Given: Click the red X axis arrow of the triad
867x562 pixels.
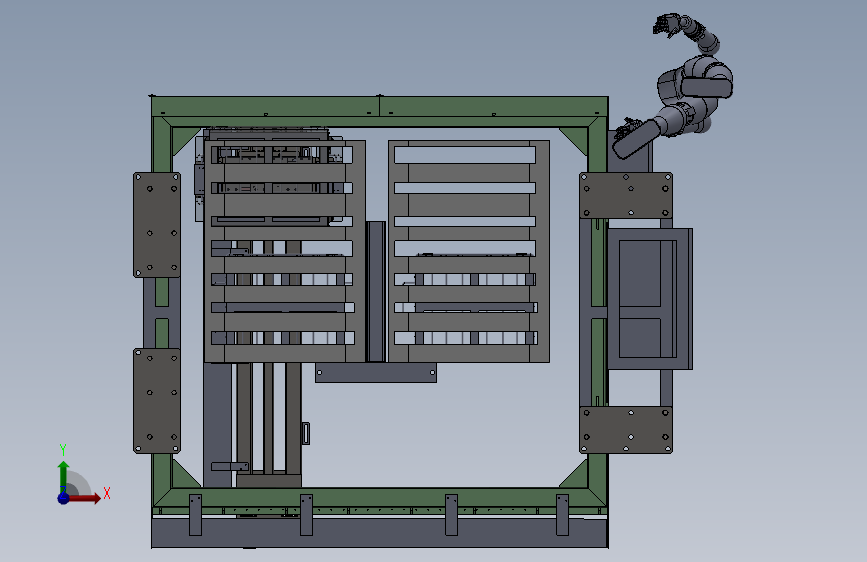Looking at the screenshot, I should tap(84, 498).
